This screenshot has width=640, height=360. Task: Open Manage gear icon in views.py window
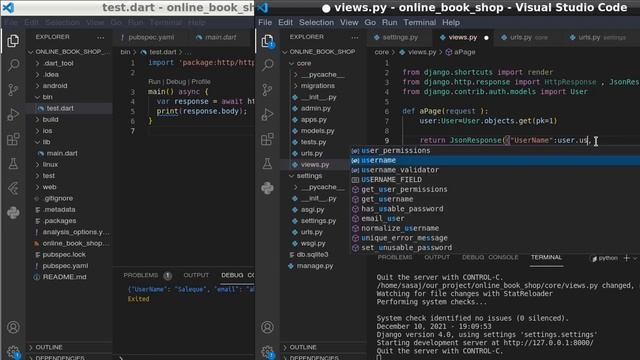click(x=267, y=352)
